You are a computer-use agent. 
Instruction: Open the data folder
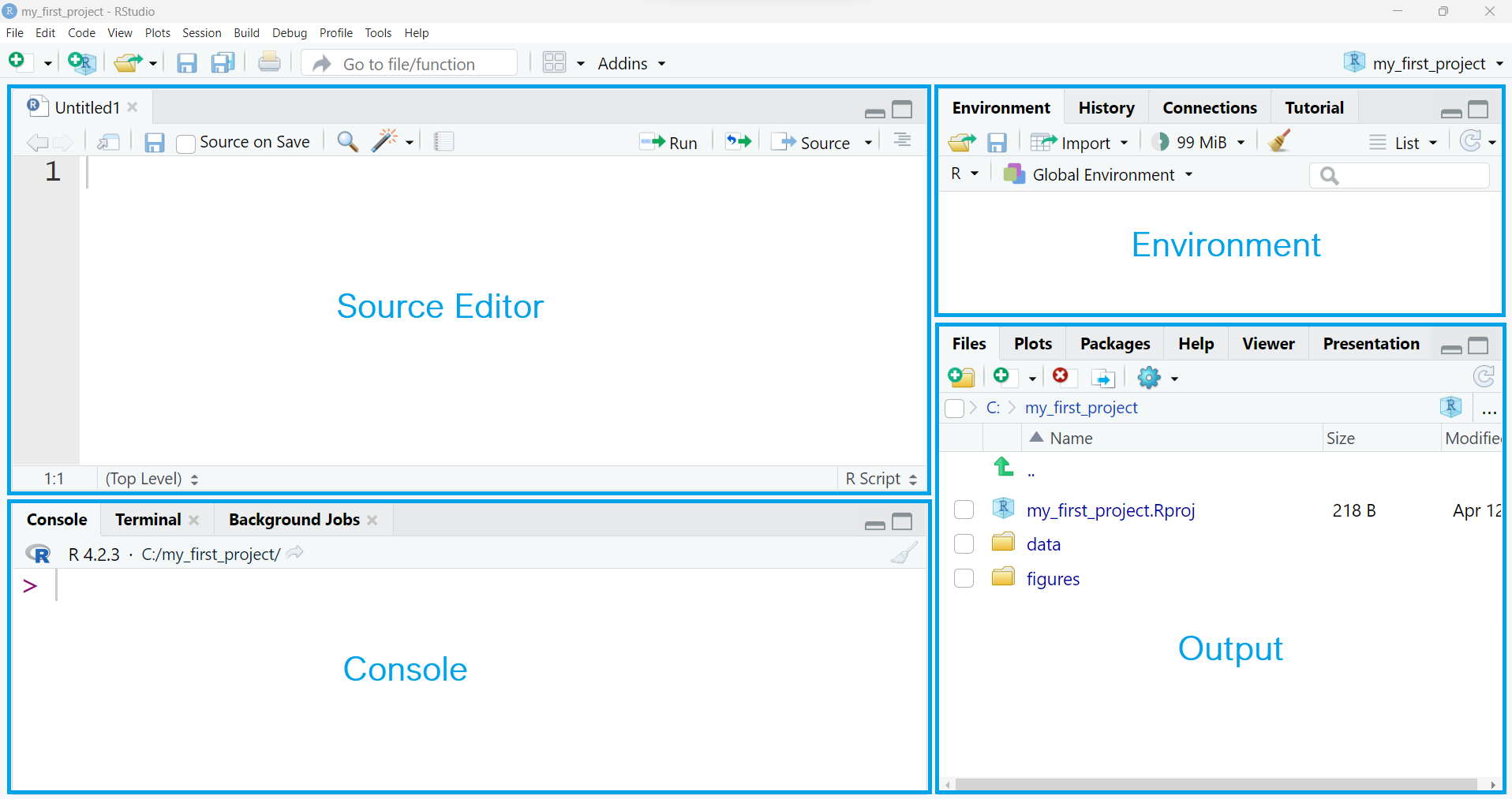click(x=1043, y=544)
